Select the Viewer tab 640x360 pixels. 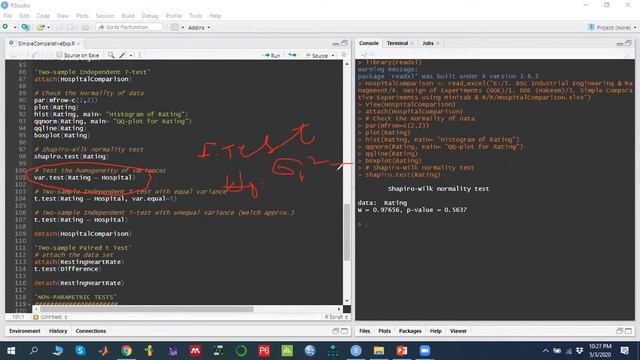[x=458, y=331]
